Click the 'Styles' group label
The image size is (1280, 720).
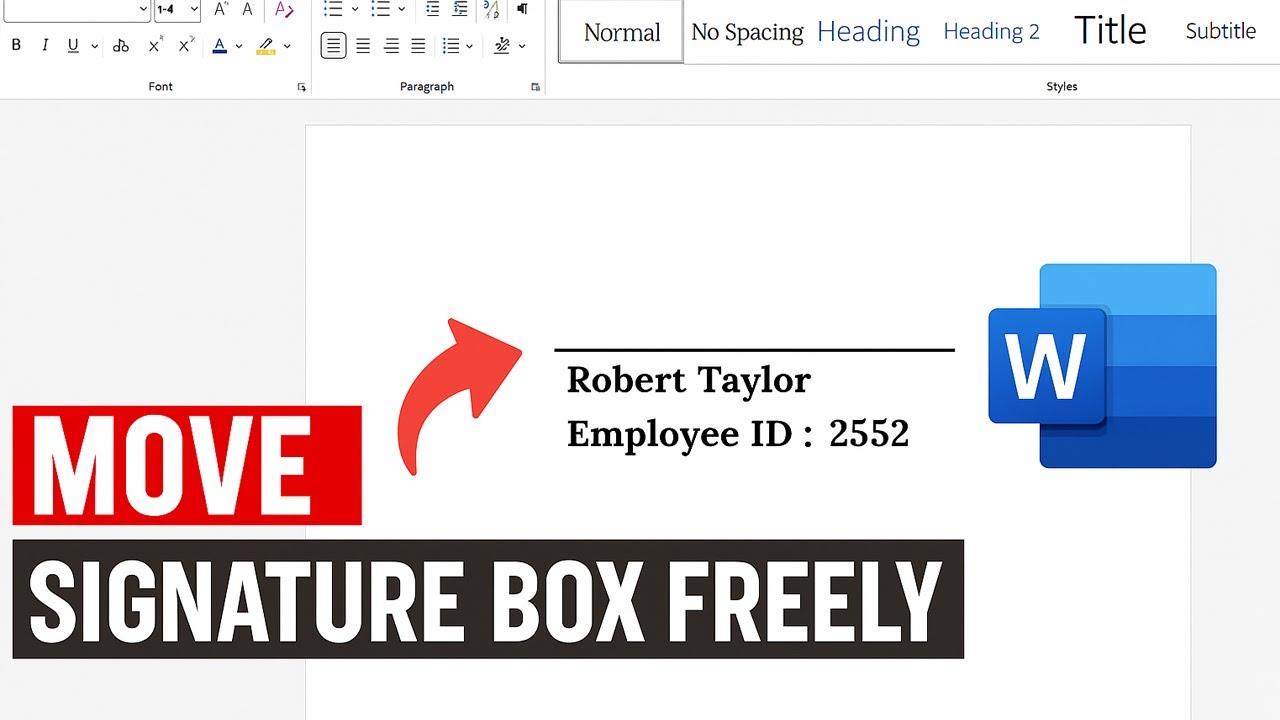coord(1062,87)
